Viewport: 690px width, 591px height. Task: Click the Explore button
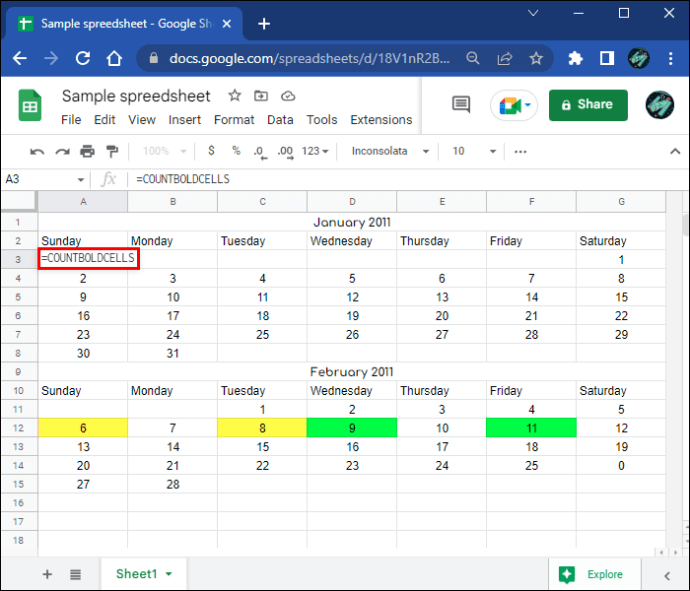(594, 574)
